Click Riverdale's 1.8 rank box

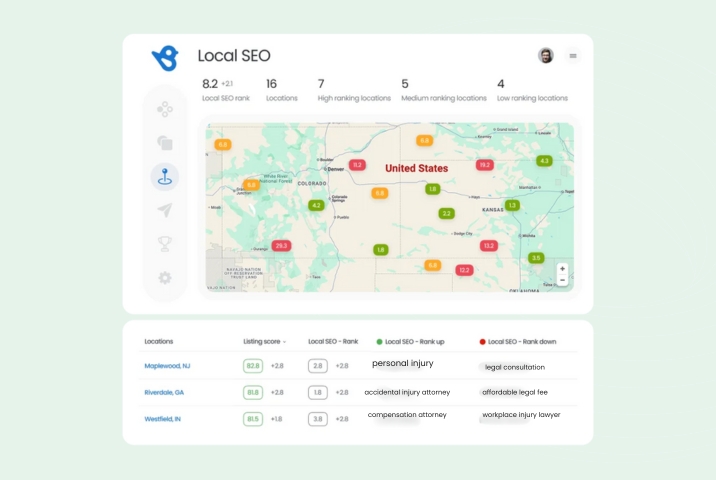318,392
